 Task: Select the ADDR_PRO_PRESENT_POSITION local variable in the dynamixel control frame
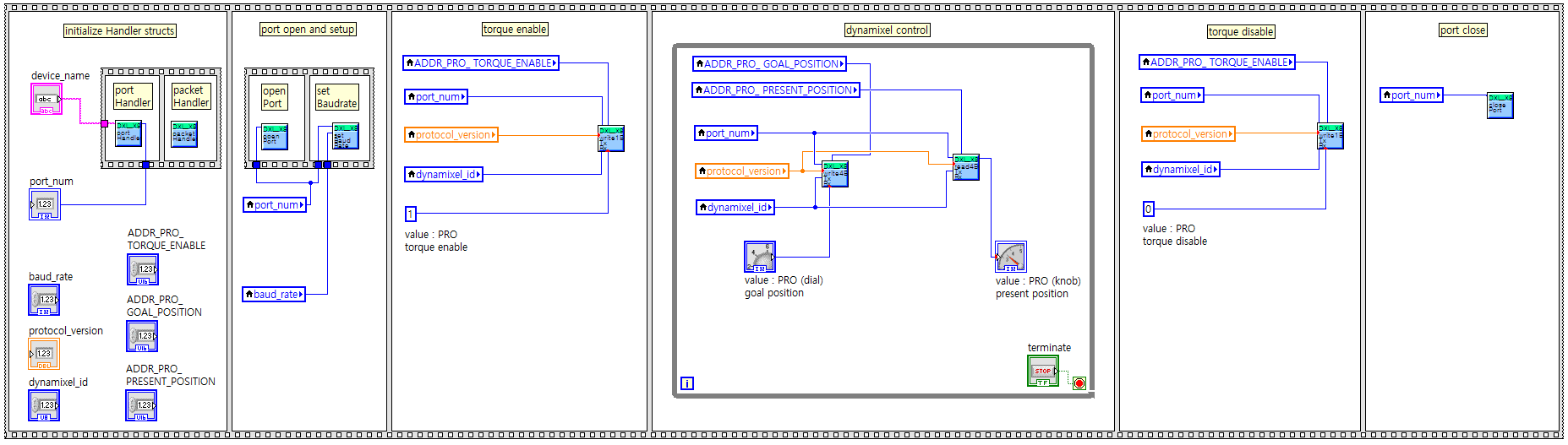[x=776, y=90]
